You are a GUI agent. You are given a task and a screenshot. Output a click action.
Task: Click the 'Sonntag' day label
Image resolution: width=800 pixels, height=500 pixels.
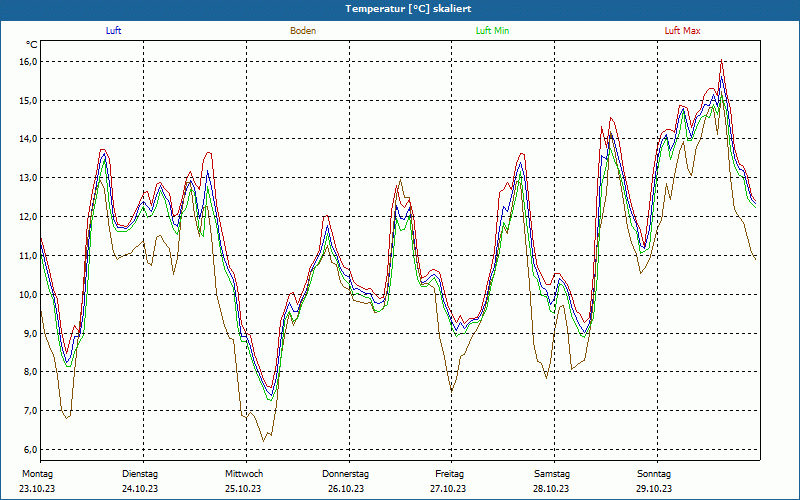click(654, 473)
